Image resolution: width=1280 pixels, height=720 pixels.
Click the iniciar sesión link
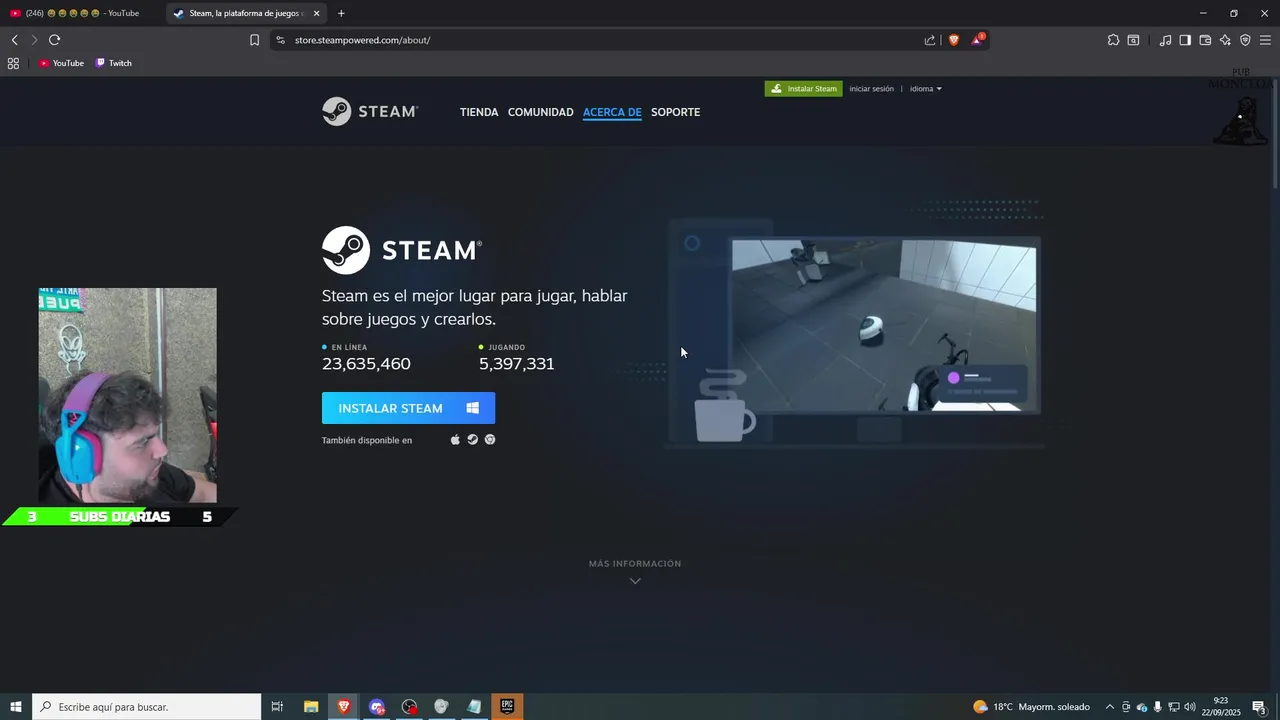(871, 88)
